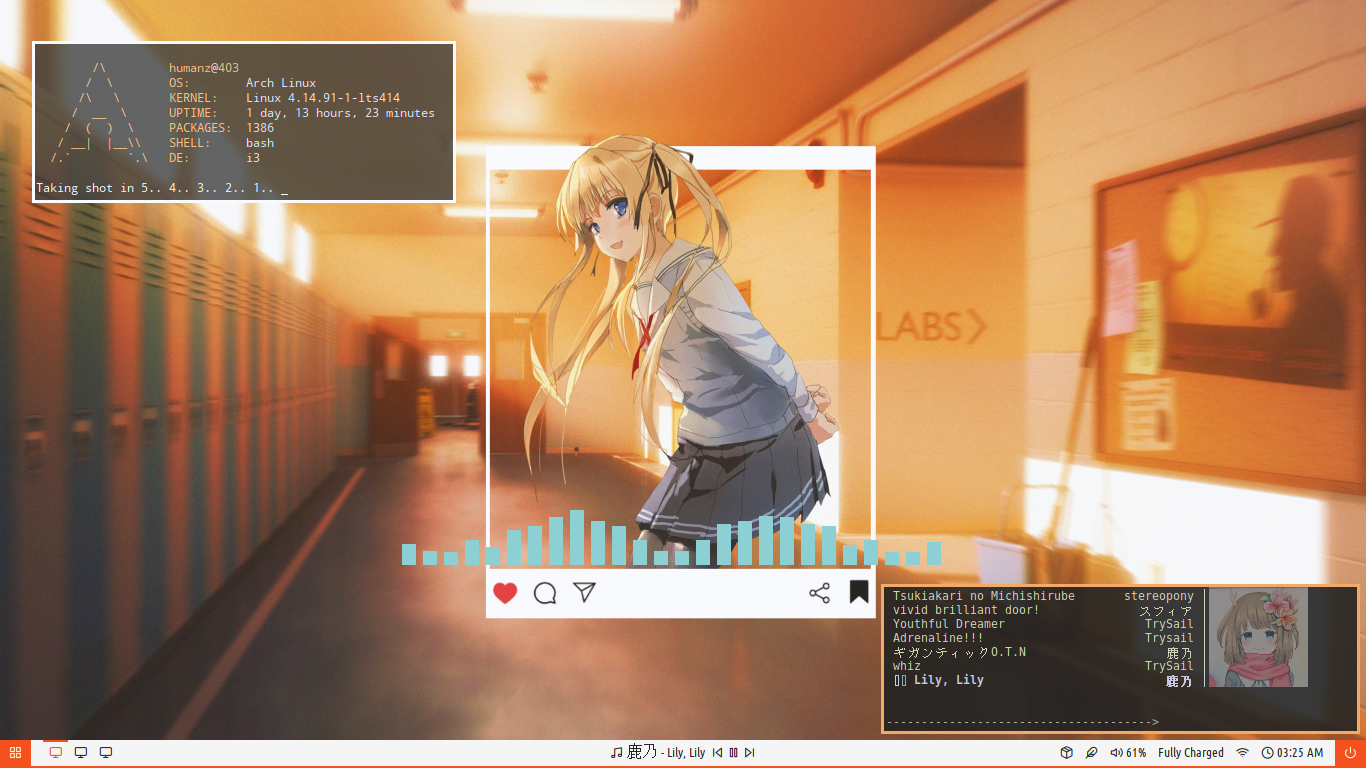Click the Arch Linux OS value
This screenshot has height=768, width=1366.
pyautogui.click(x=281, y=83)
